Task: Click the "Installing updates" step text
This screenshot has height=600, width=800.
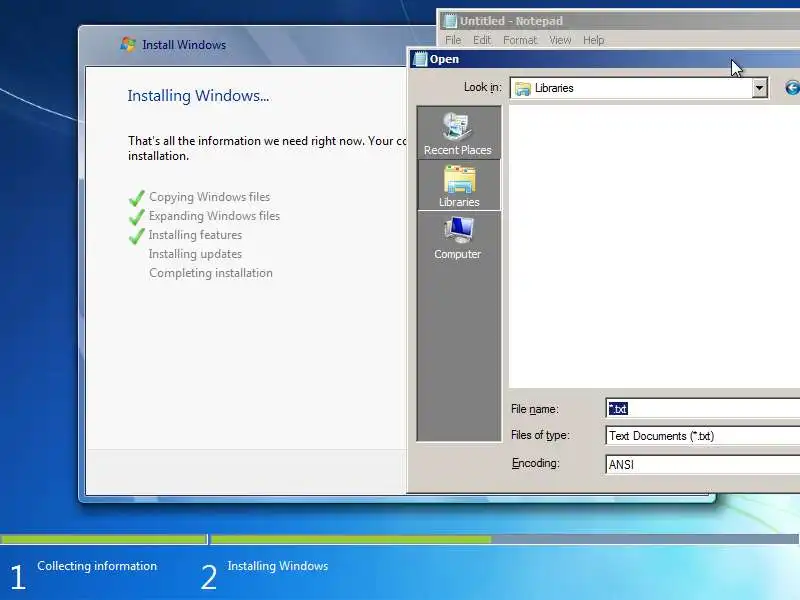Action: [195, 254]
